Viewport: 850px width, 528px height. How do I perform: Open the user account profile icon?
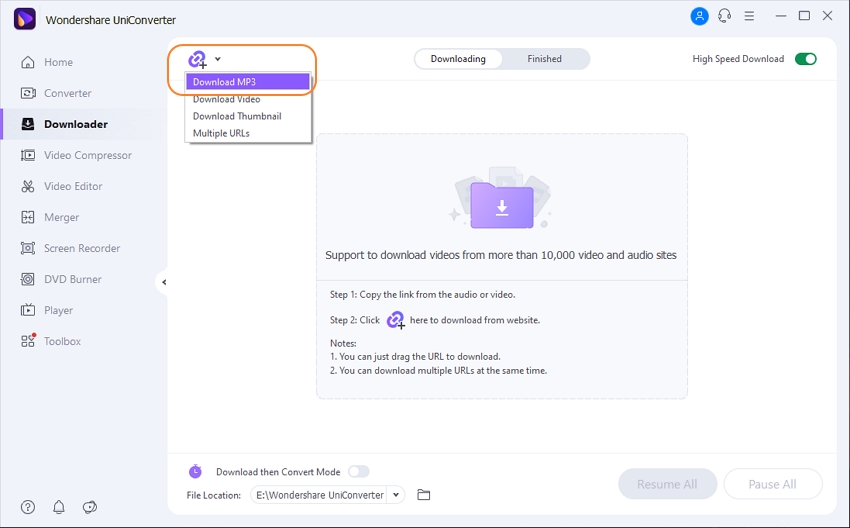[x=699, y=16]
